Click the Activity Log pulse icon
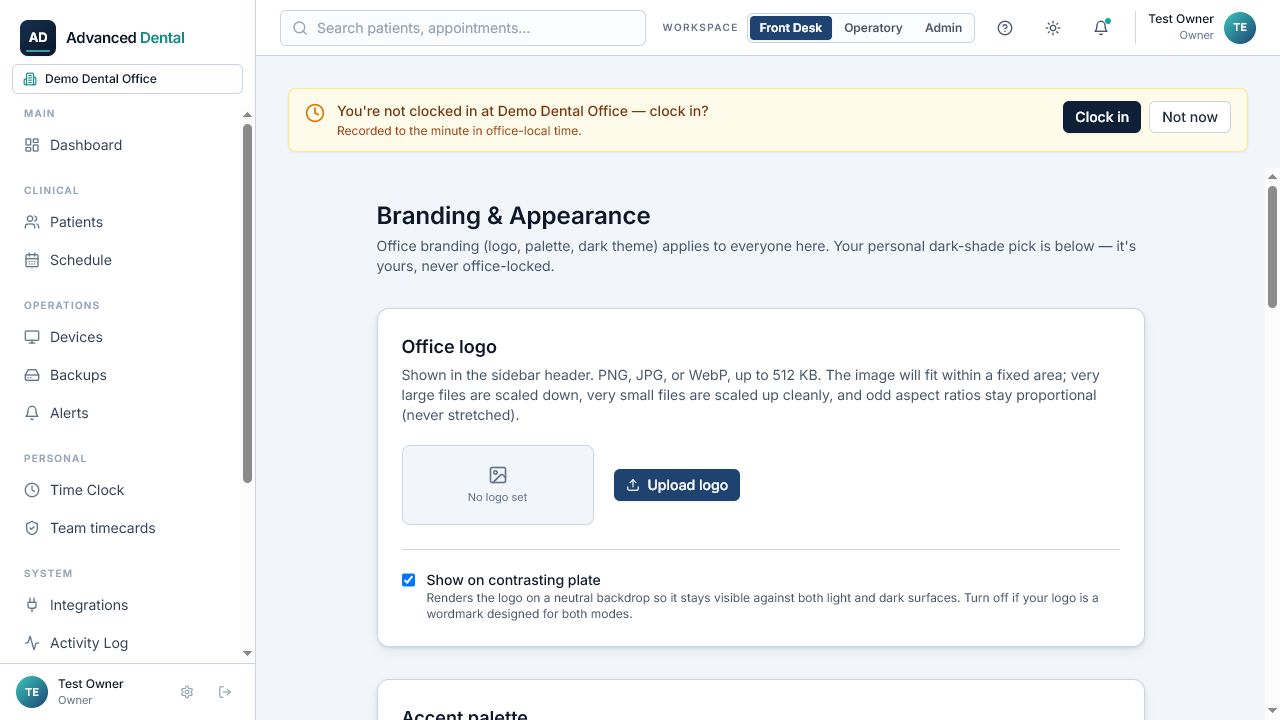1280x720 pixels. pyautogui.click(x=32, y=643)
